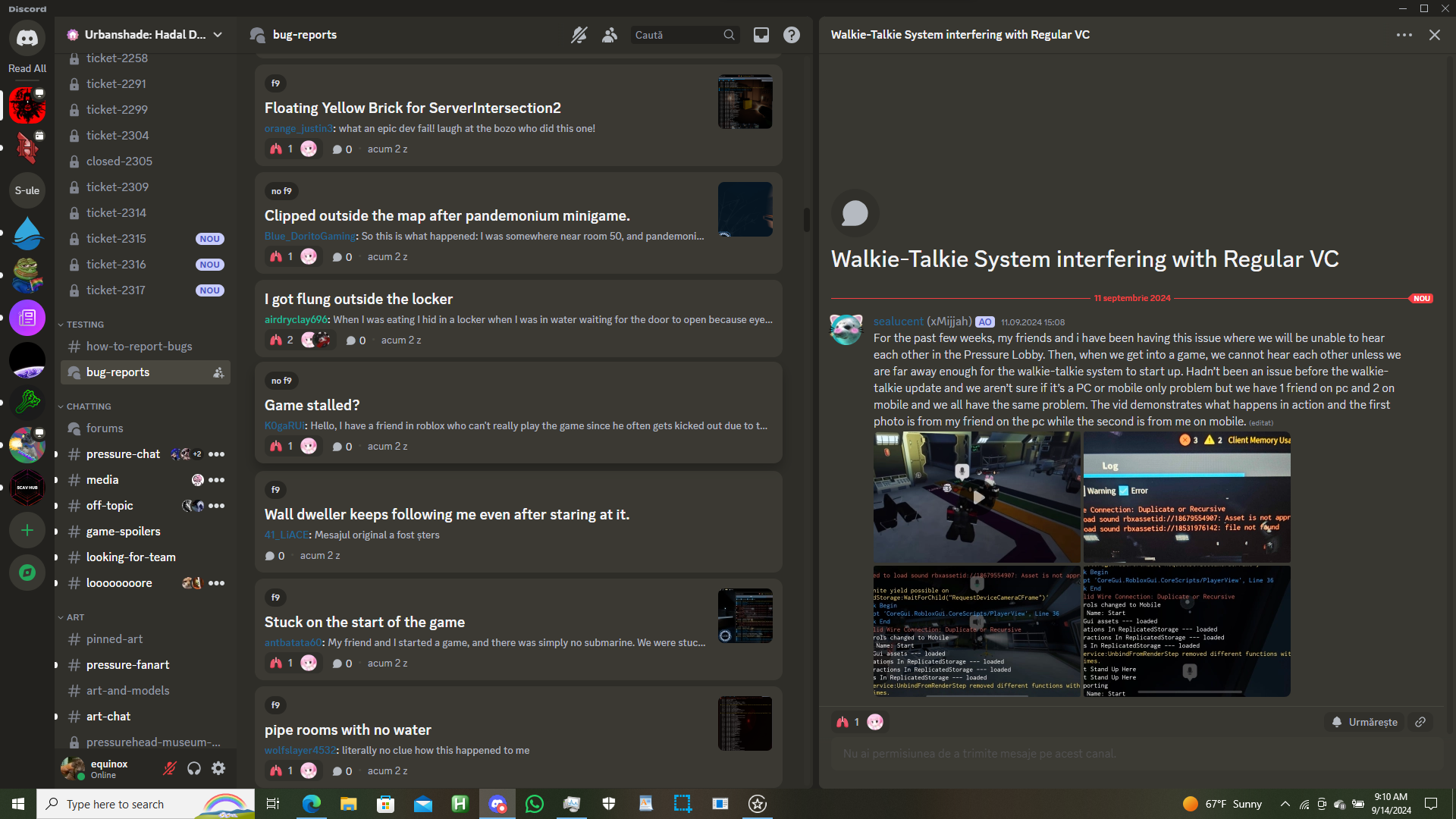Click the Caută search field
The width and height of the screenshot is (1456, 819).
(675, 35)
